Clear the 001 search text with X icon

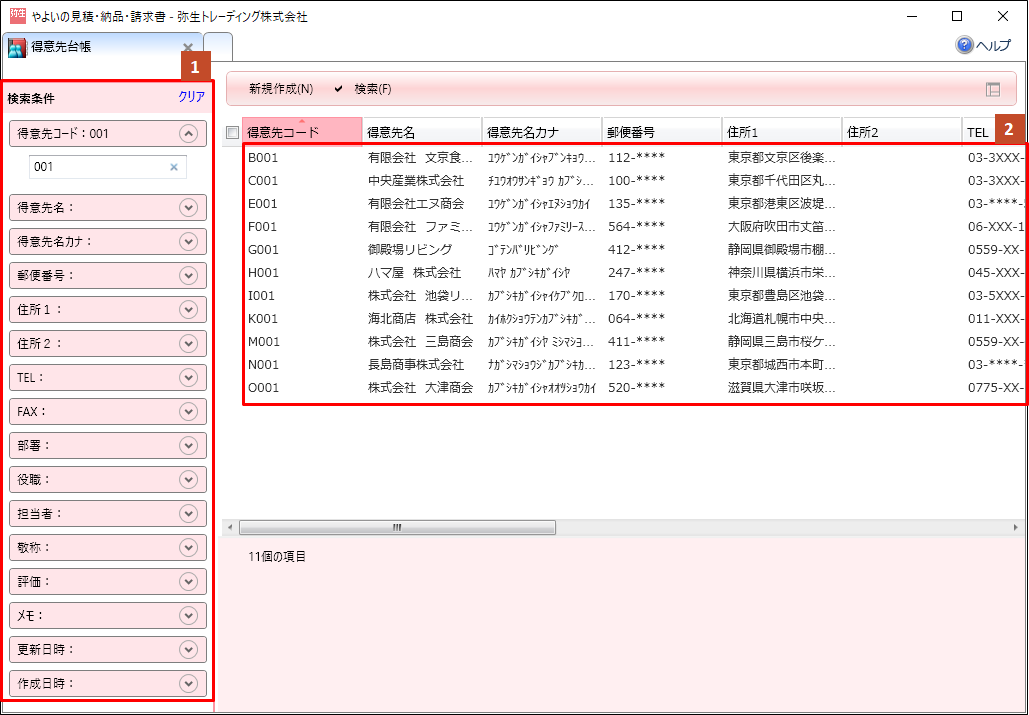click(173, 167)
